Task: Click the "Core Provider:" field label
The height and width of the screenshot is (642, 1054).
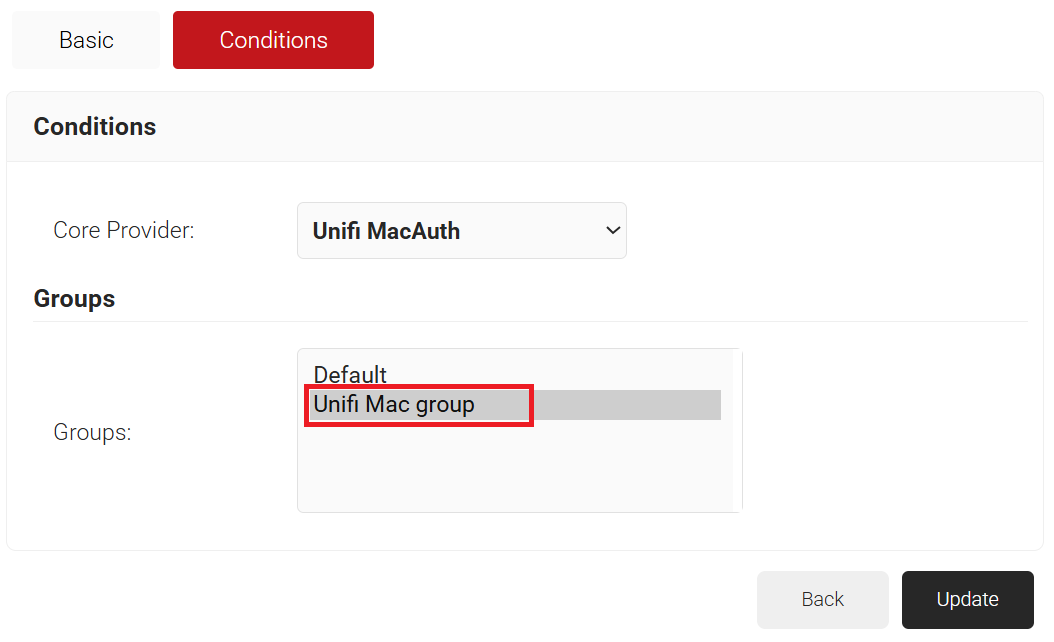Action: pyautogui.click(x=123, y=231)
